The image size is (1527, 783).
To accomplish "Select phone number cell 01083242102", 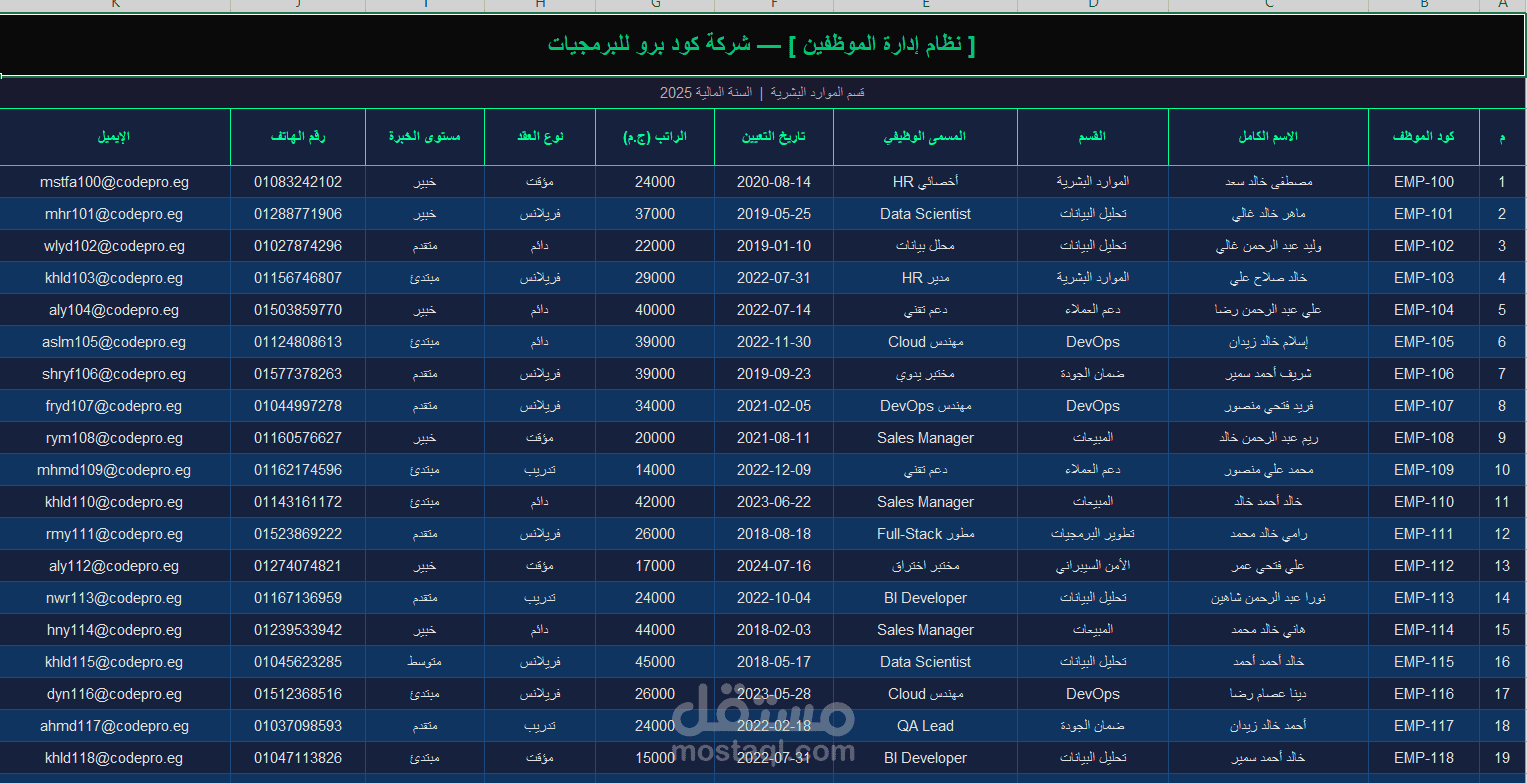I will (298, 182).
